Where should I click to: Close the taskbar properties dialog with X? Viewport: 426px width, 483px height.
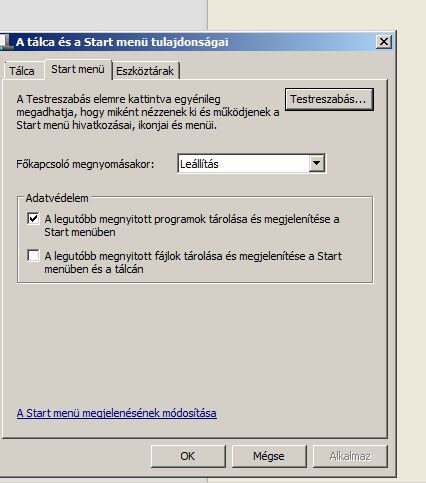384,42
